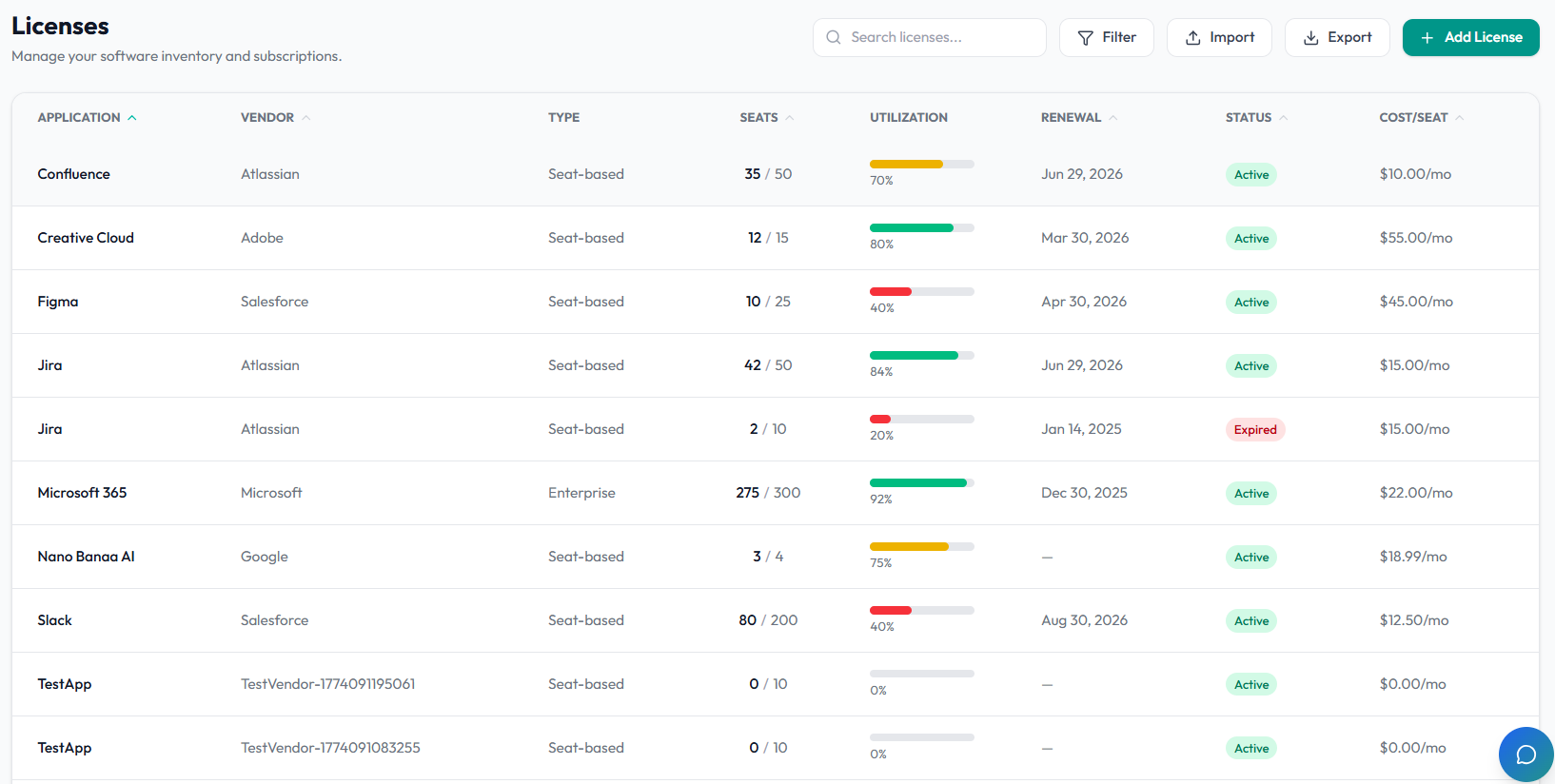
Task: Sort by the Cost/Seat column header
Action: pyautogui.click(x=1421, y=117)
